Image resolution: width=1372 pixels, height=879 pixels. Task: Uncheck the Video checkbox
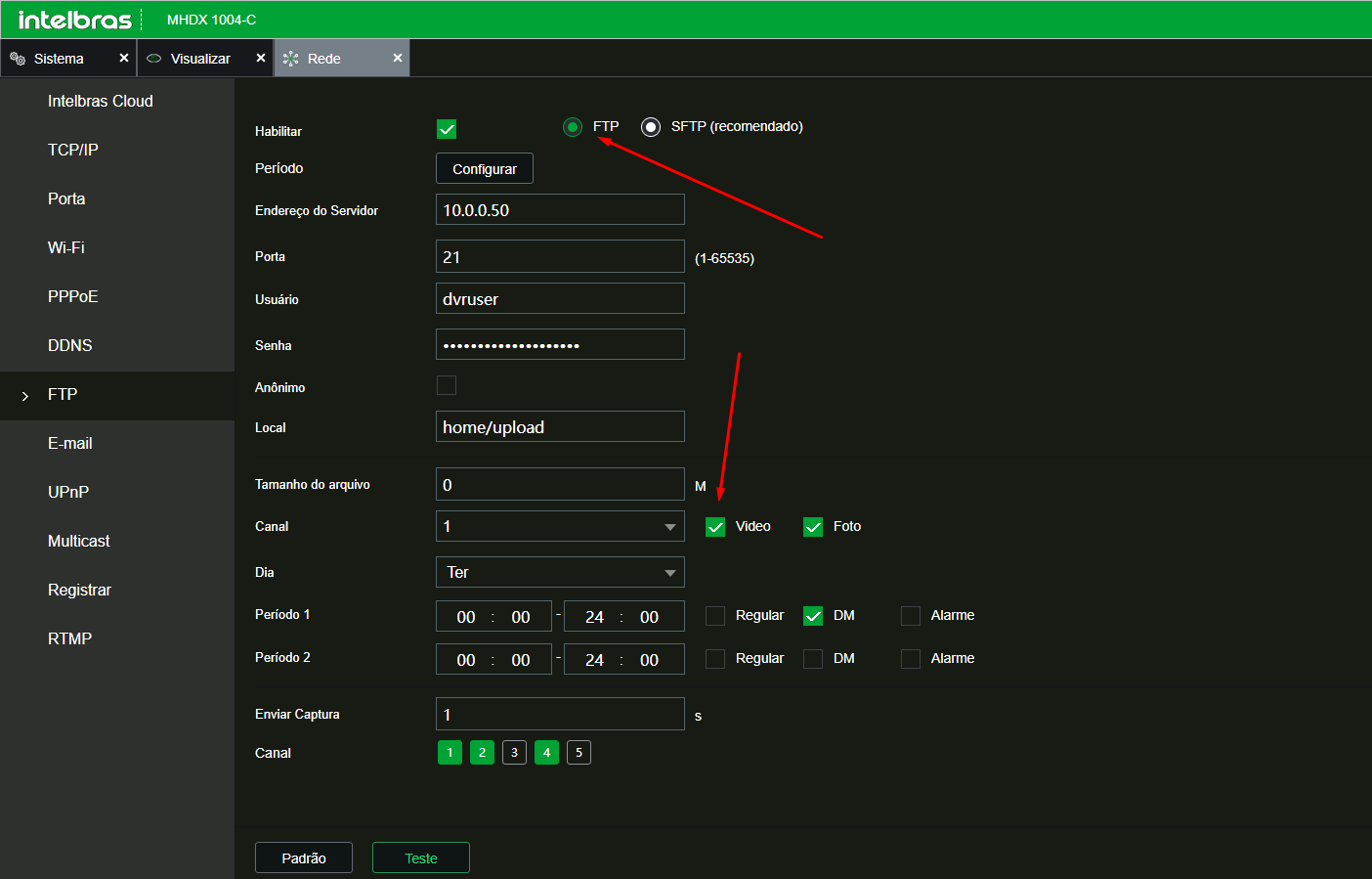point(715,527)
